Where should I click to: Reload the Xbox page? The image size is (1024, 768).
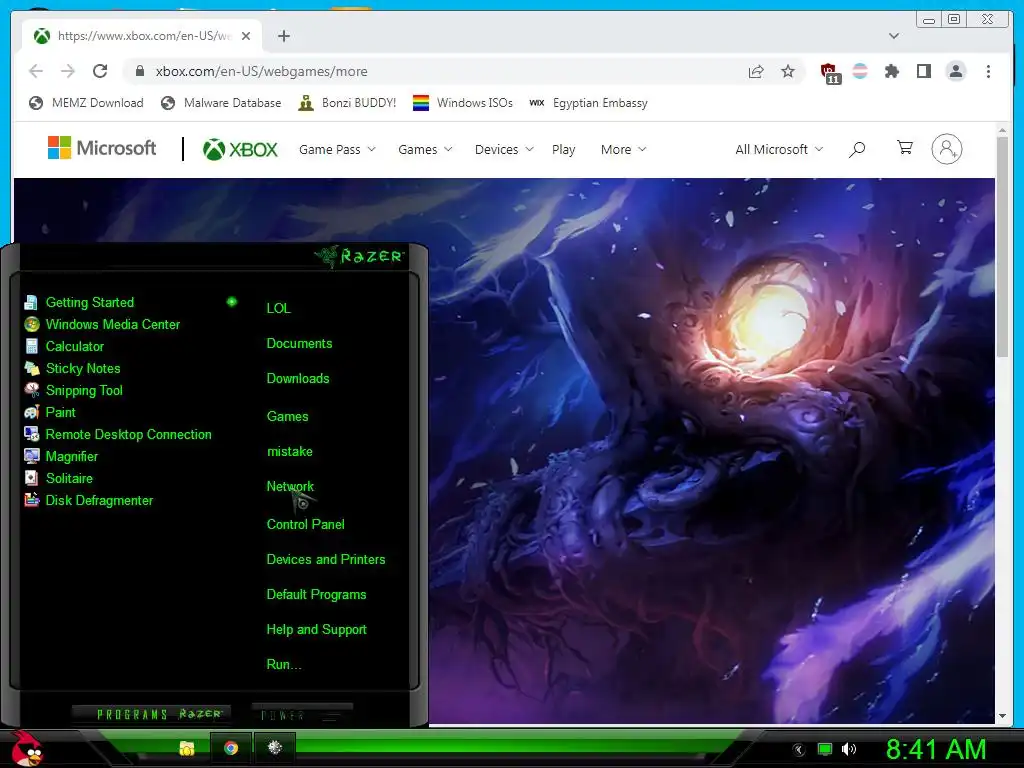tap(100, 71)
